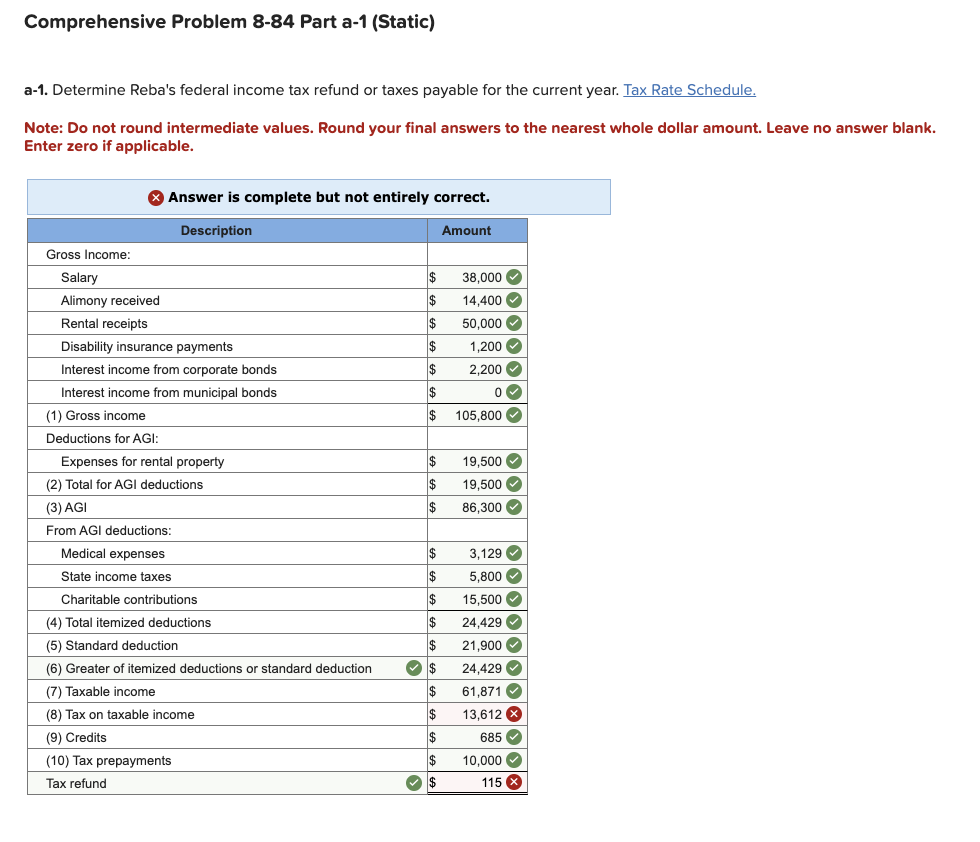Click the checkmark beside the Tax refund label

click(413, 783)
